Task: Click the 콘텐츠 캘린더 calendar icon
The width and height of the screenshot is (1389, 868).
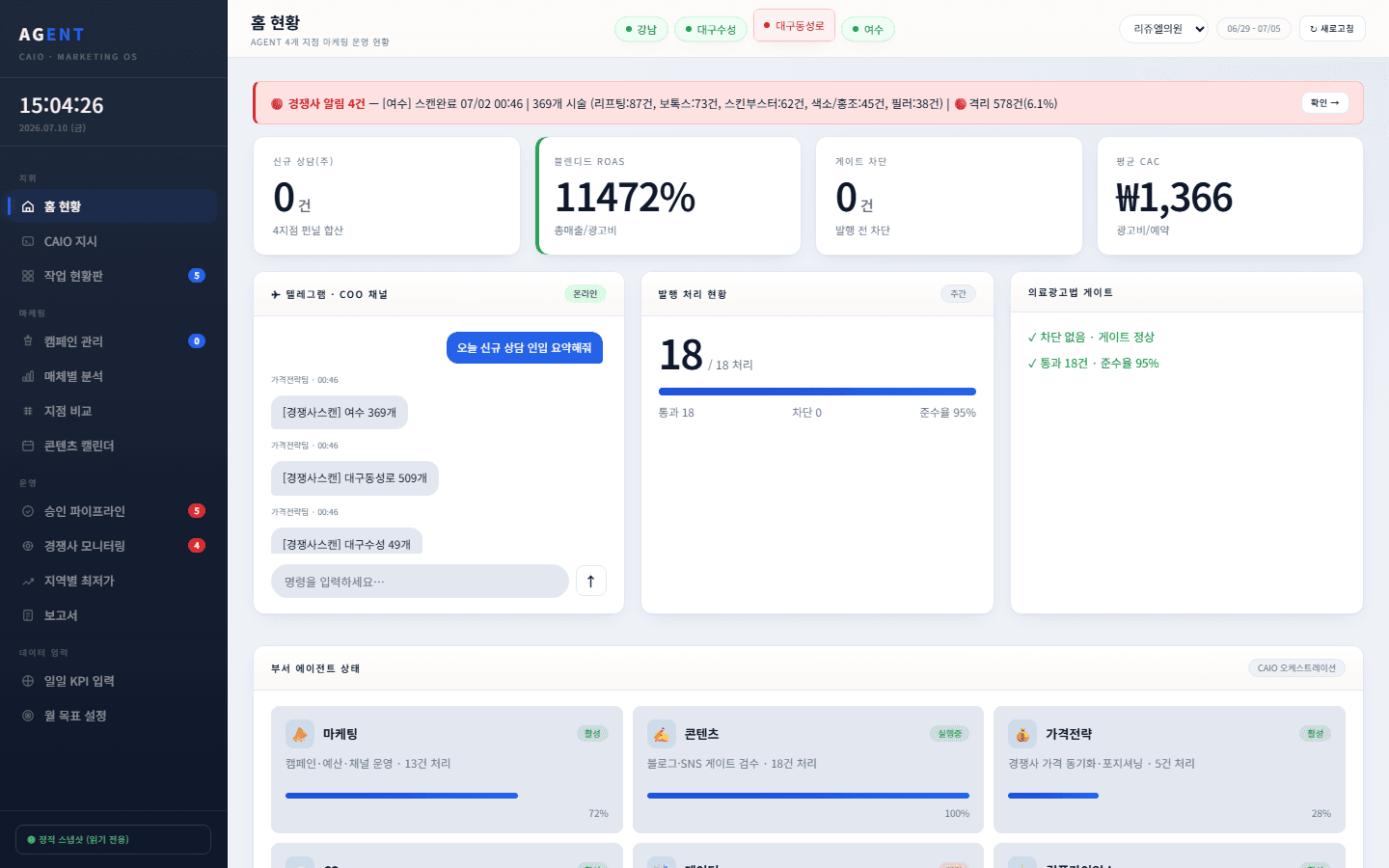Action: 28,446
